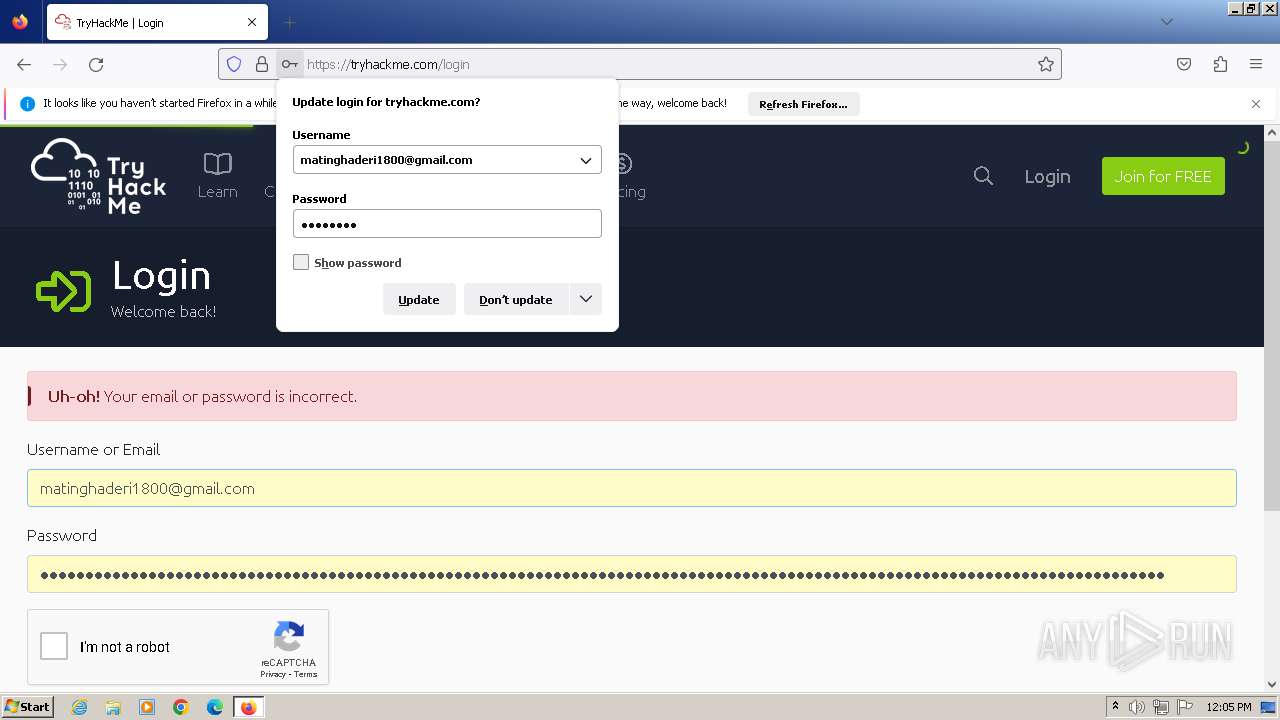Launch Microsoft Edge from the taskbar
Viewport: 1280px width, 720px height.
215,707
